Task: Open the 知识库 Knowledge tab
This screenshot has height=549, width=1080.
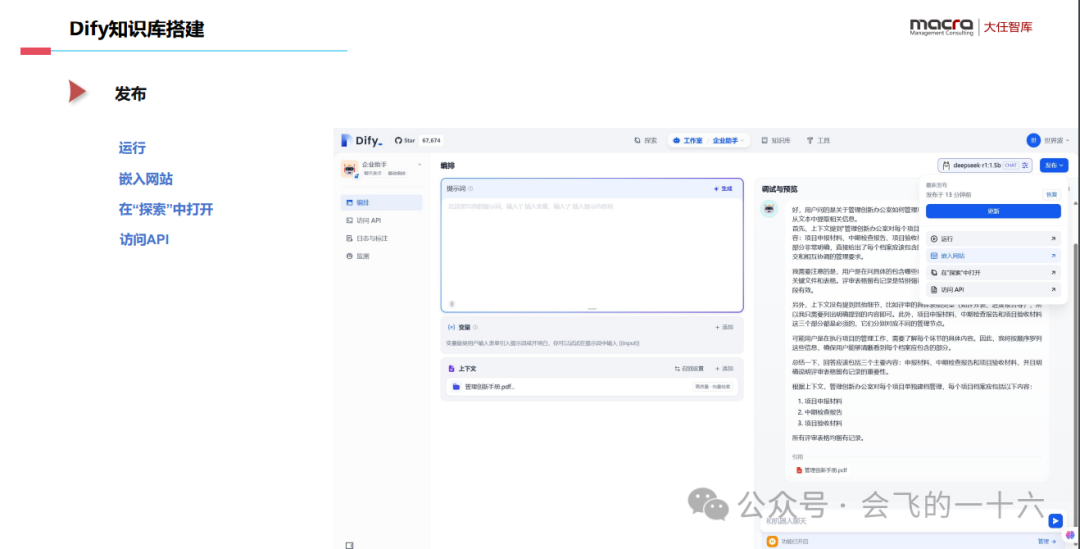Action: [x=776, y=141]
